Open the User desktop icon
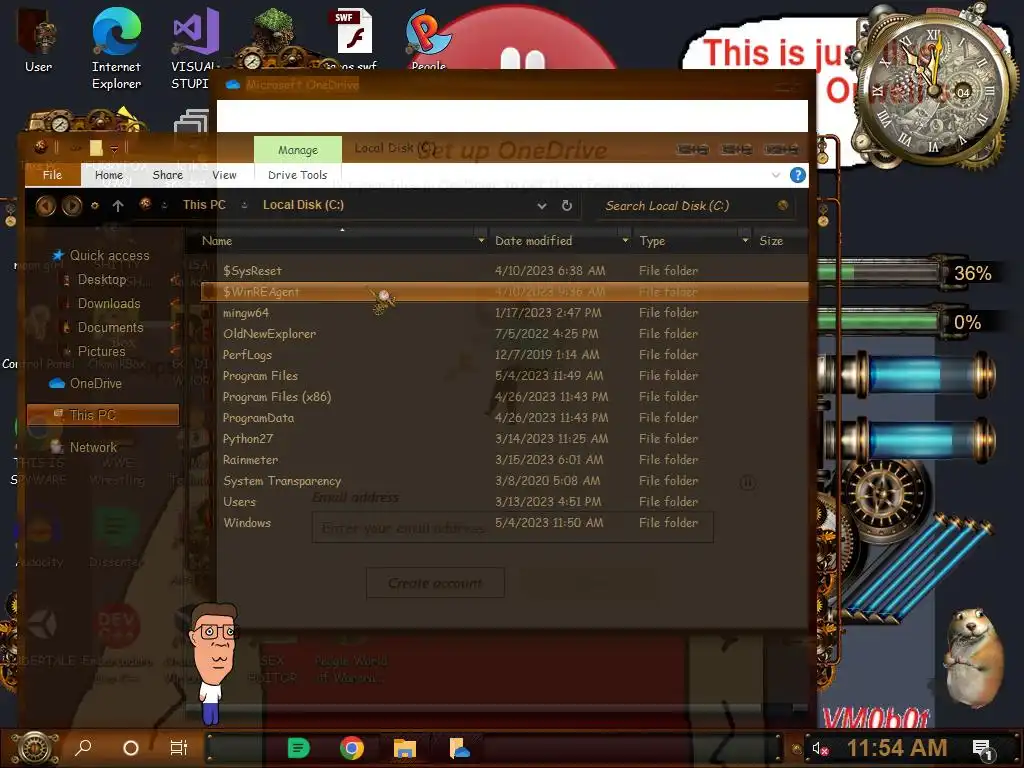The width and height of the screenshot is (1024, 768). click(39, 40)
